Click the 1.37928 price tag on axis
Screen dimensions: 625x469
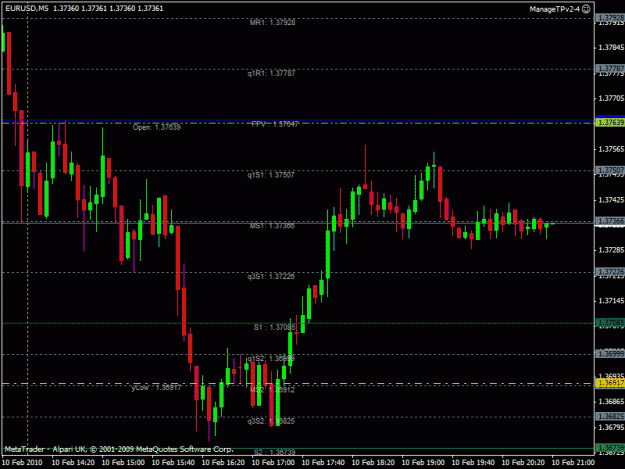coord(610,18)
